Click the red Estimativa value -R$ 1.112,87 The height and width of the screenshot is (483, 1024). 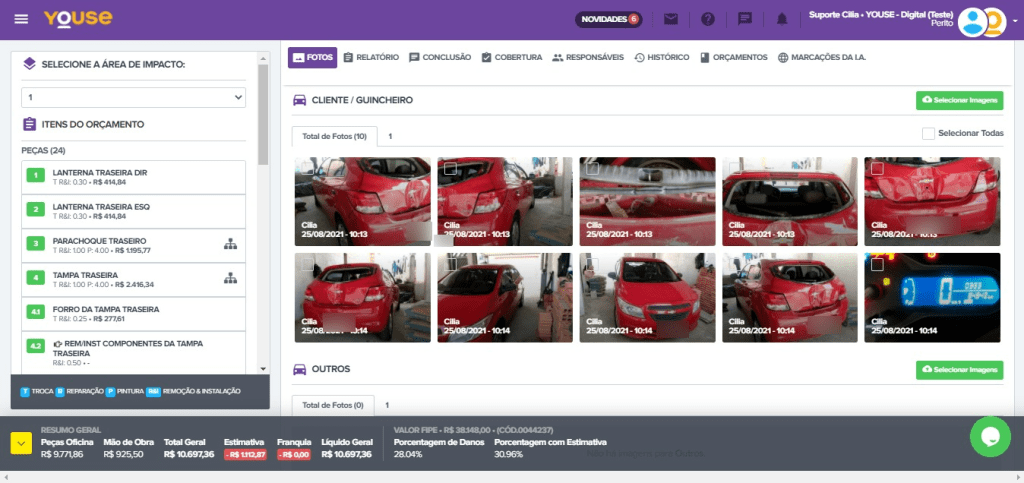tap(245, 454)
